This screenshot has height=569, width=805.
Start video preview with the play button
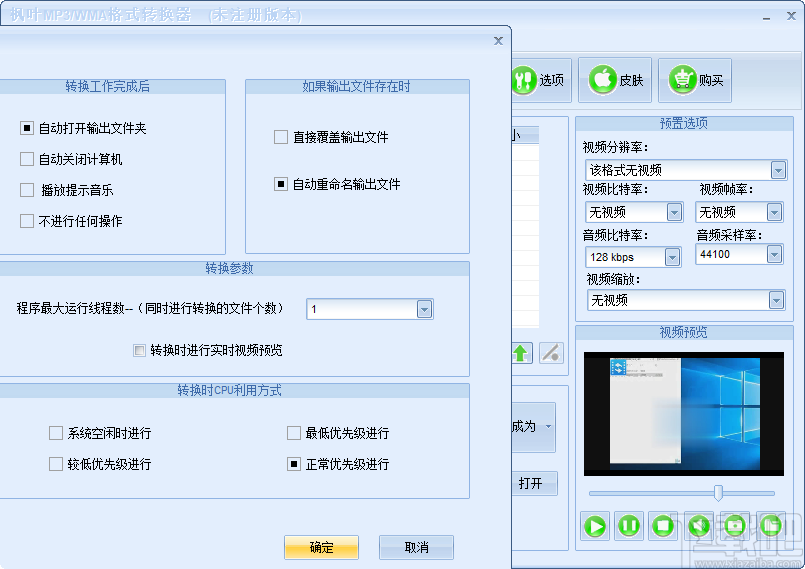tap(595, 526)
